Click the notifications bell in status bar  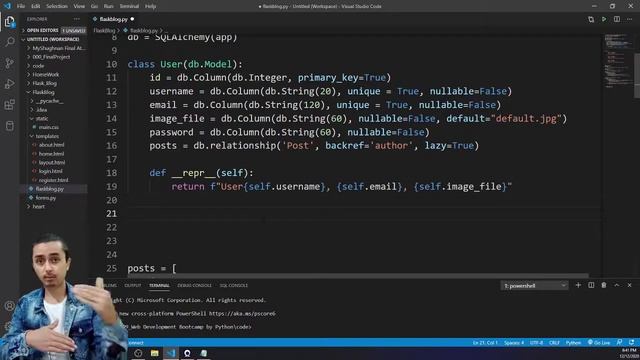pos(632,342)
